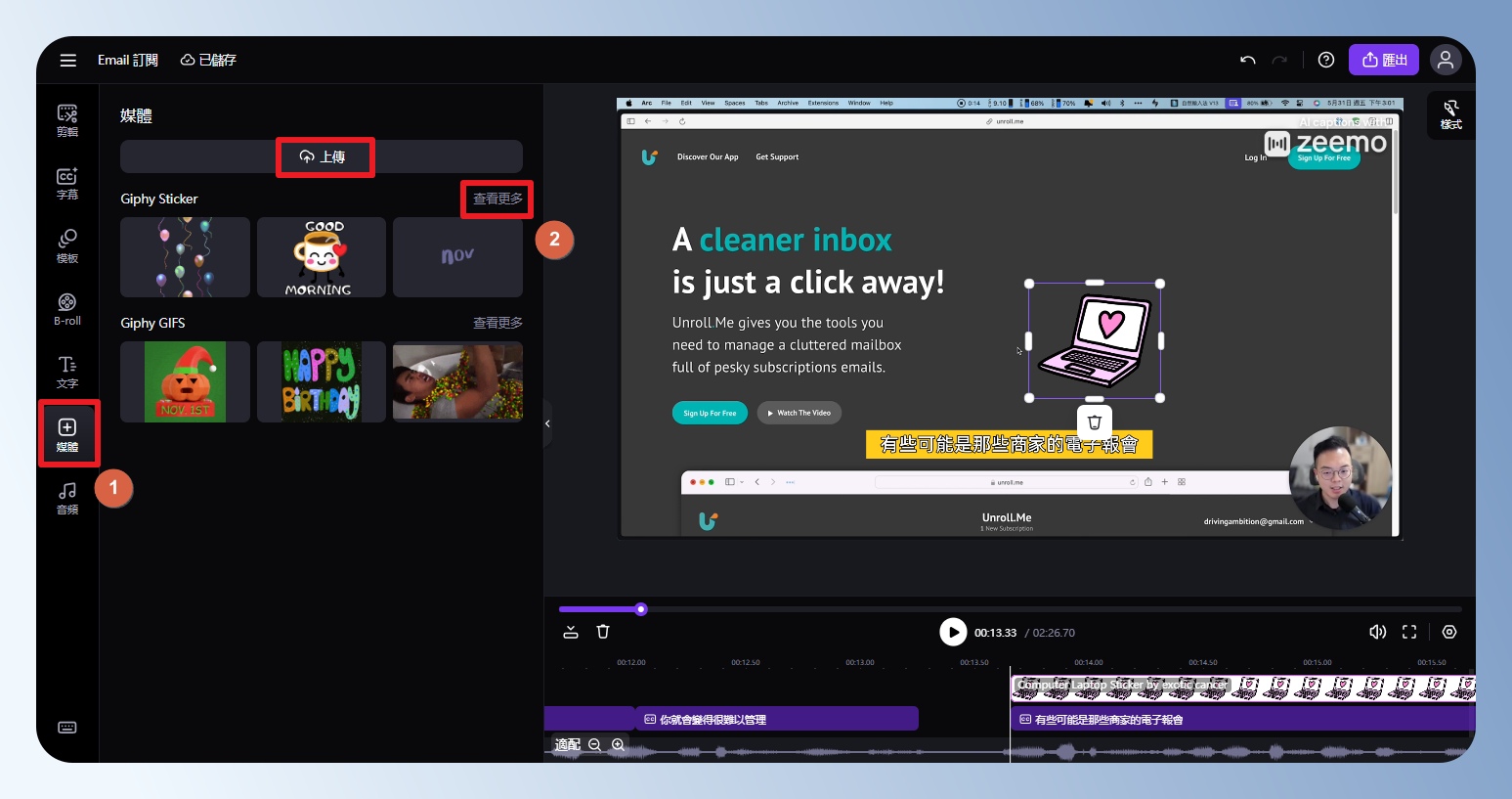1512x799 pixels.
Task: Open the help question mark icon
Action: (x=1325, y=61)
